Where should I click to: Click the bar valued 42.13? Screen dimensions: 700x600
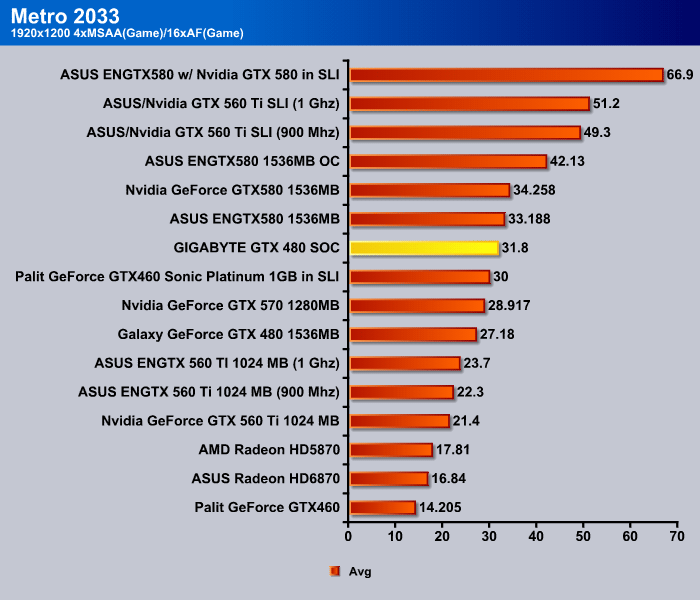click(x=449, y=162)
